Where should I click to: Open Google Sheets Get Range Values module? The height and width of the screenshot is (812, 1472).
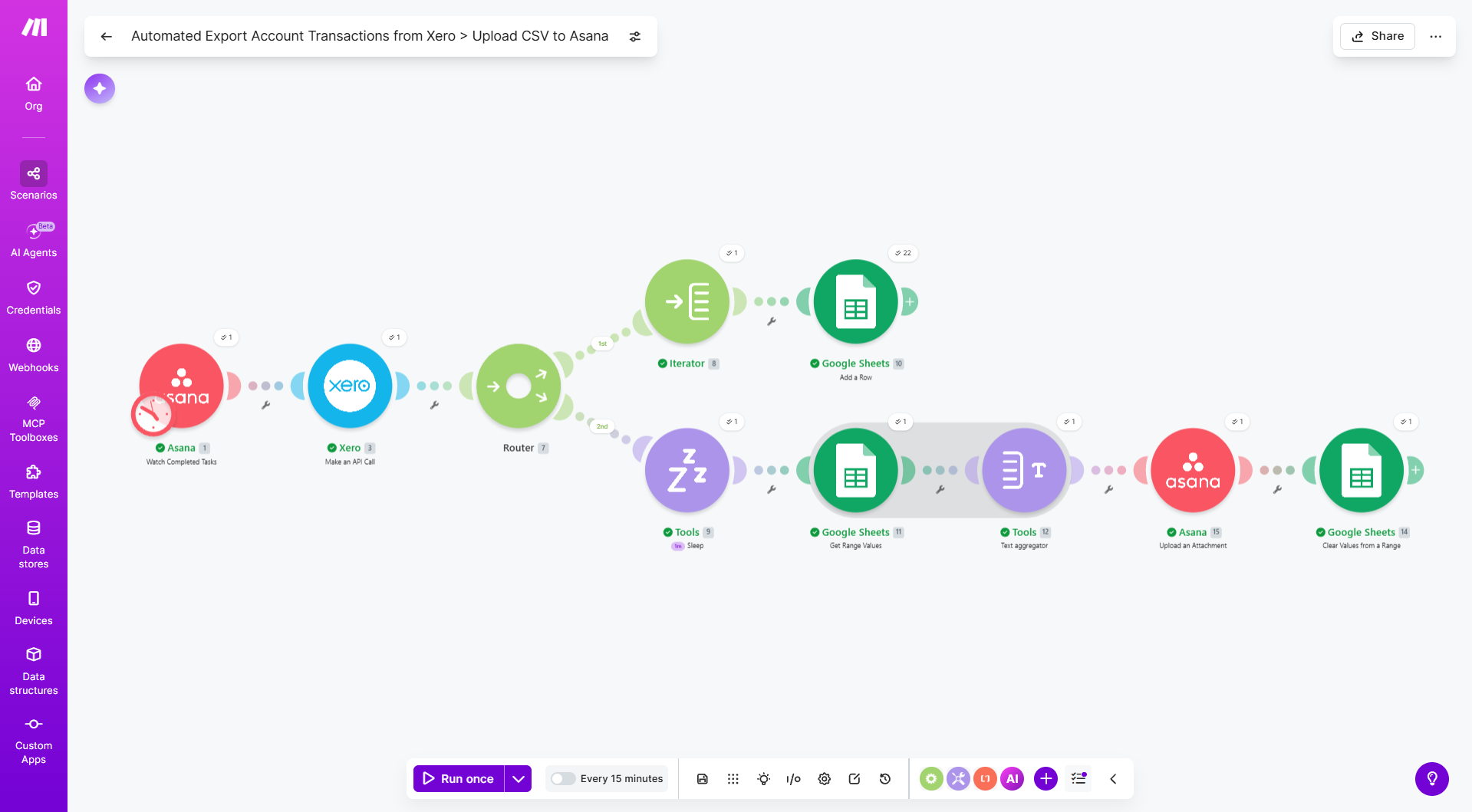click(x=855, y=470)
